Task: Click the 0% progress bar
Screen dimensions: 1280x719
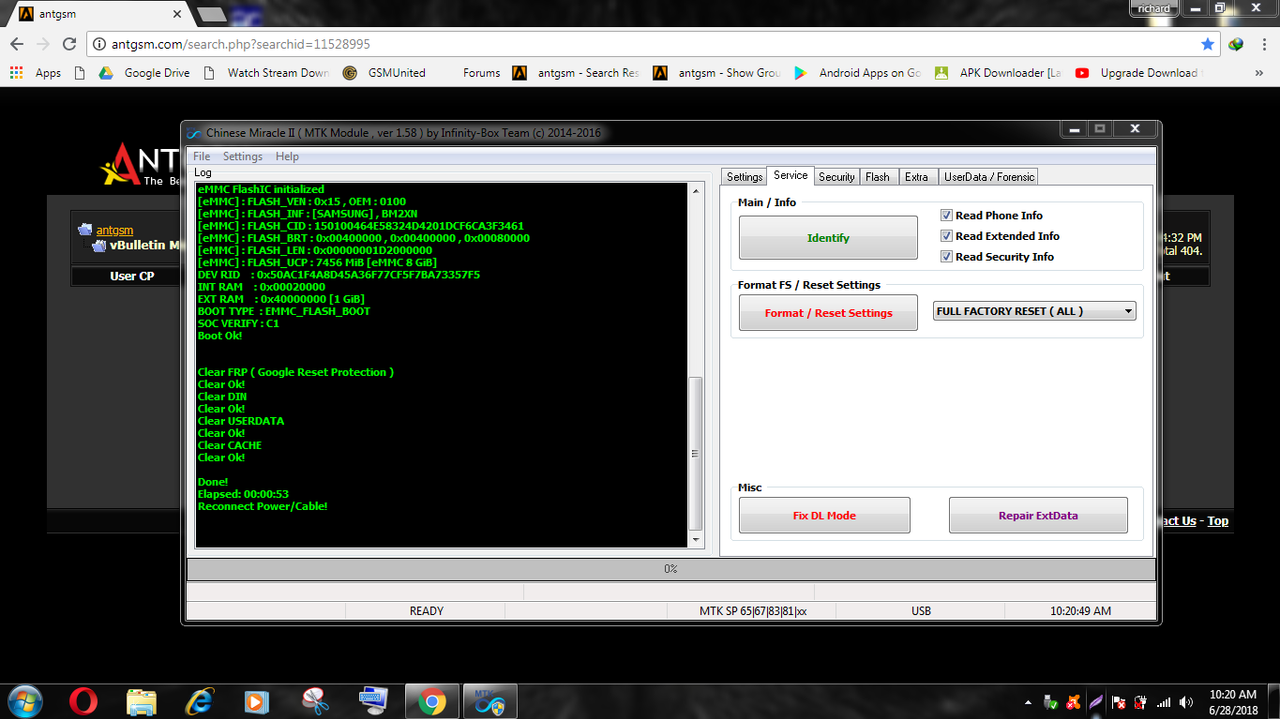Action: click(671, 569)
